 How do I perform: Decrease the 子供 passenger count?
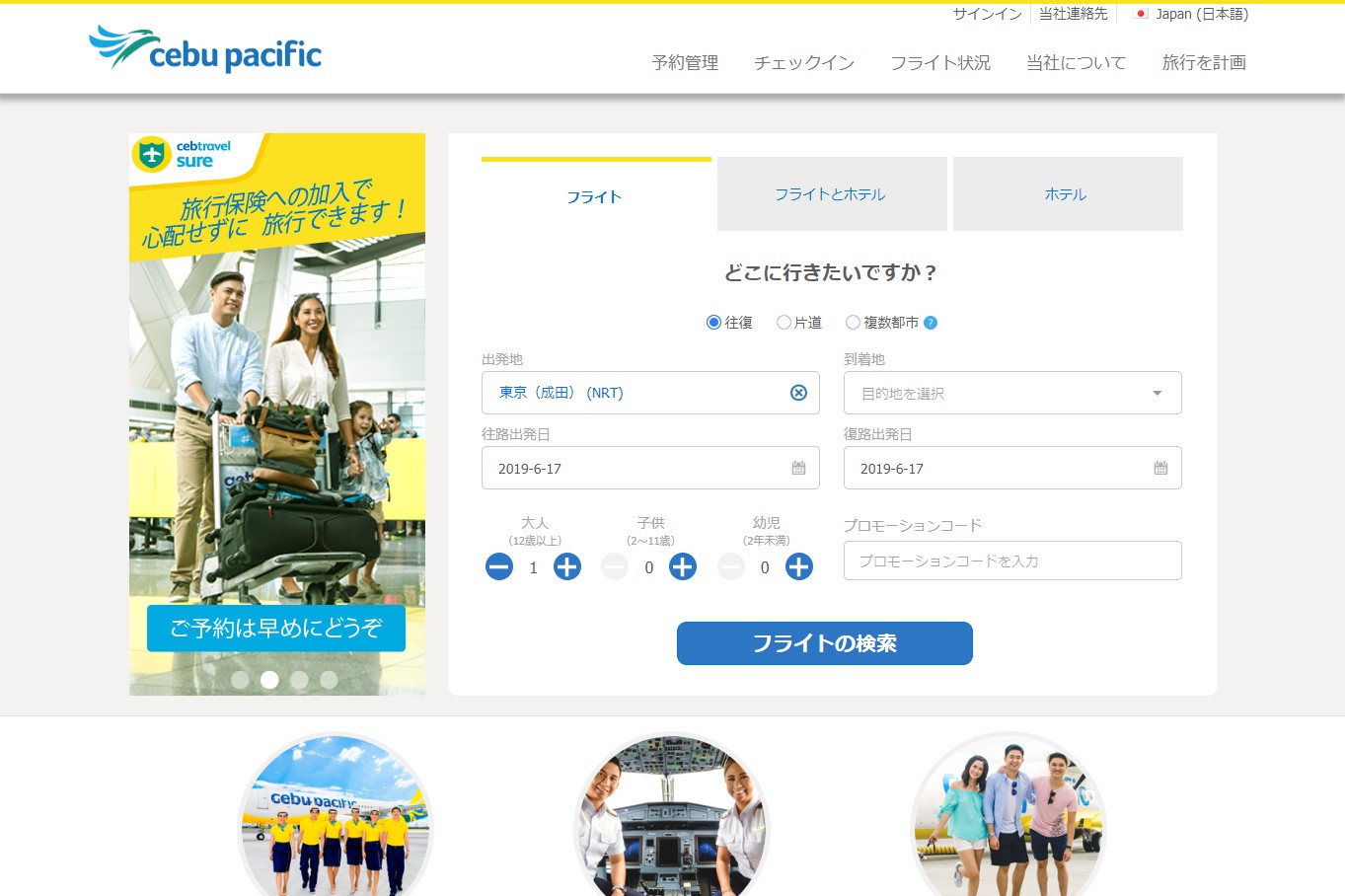point(615,566)
